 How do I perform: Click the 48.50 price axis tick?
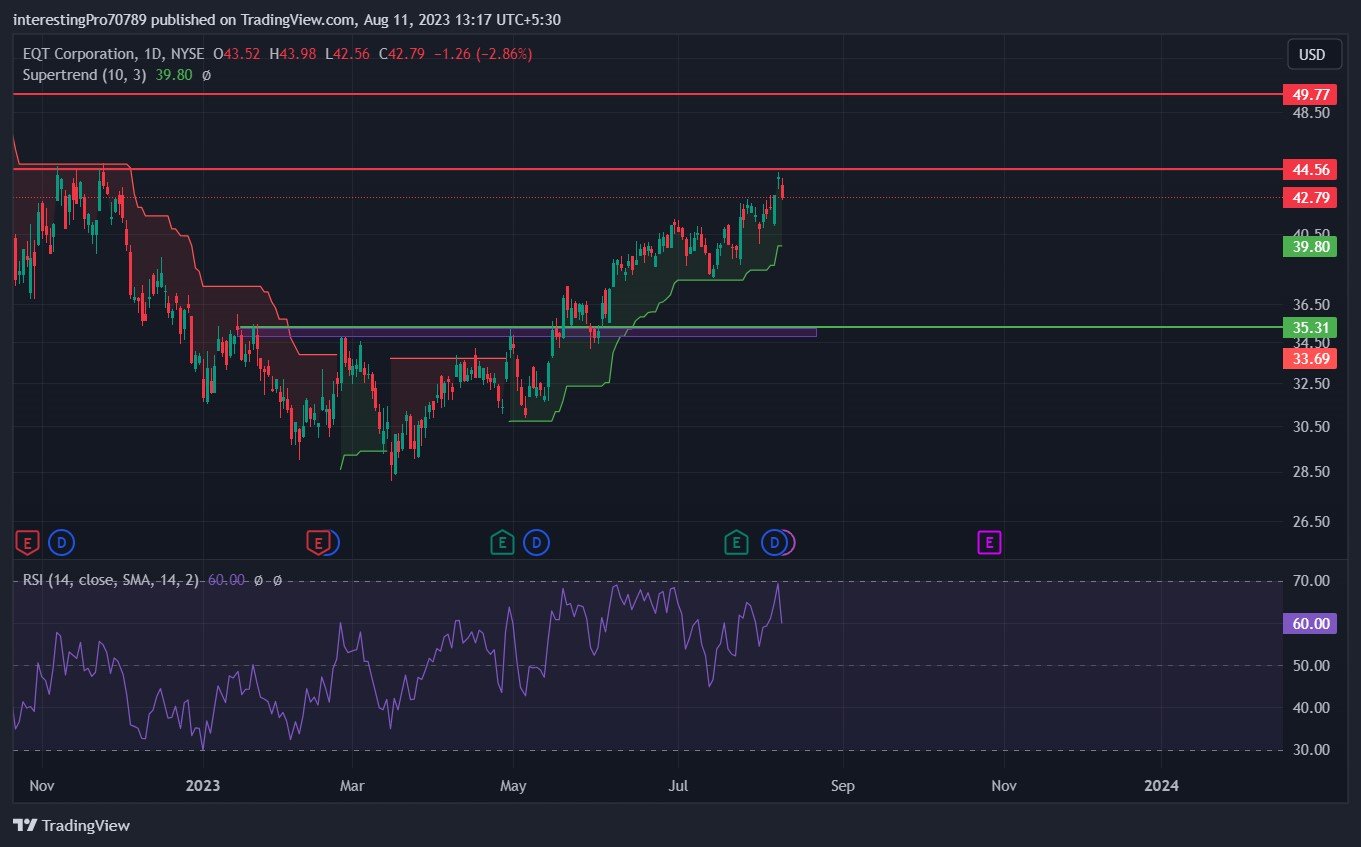pos(1310,113)
